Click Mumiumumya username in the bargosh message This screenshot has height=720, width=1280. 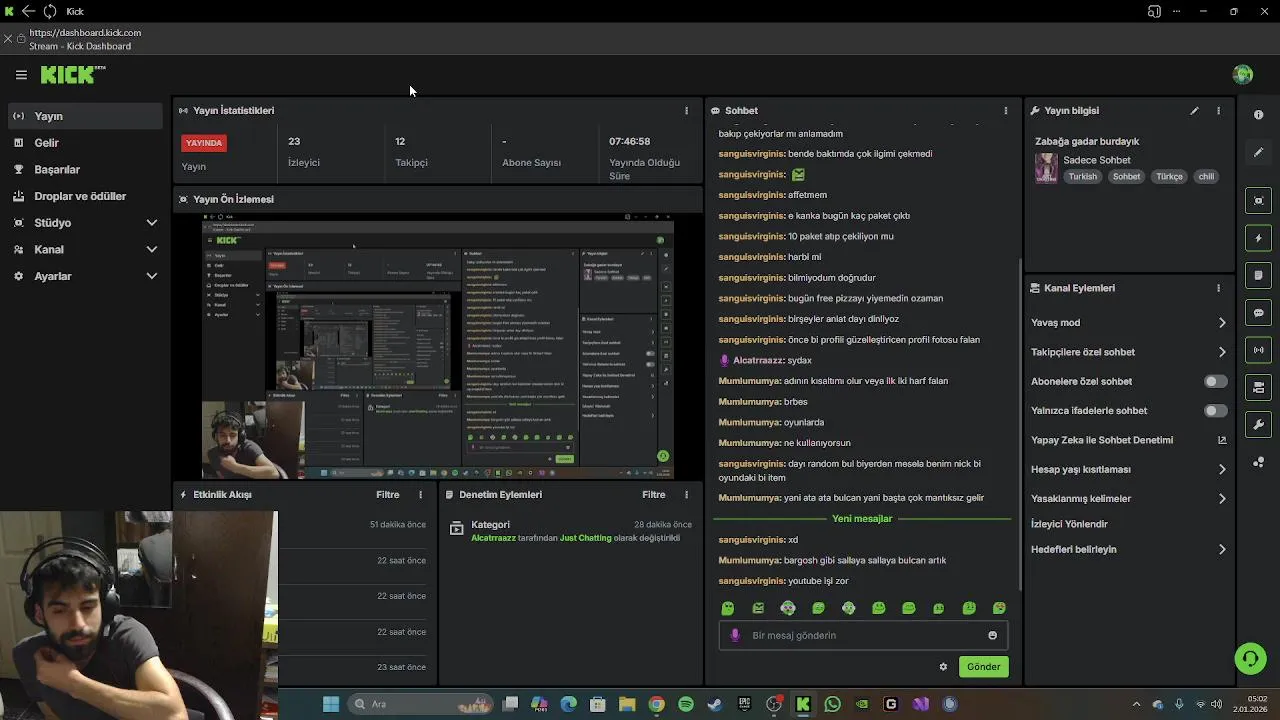click(749, 561)
